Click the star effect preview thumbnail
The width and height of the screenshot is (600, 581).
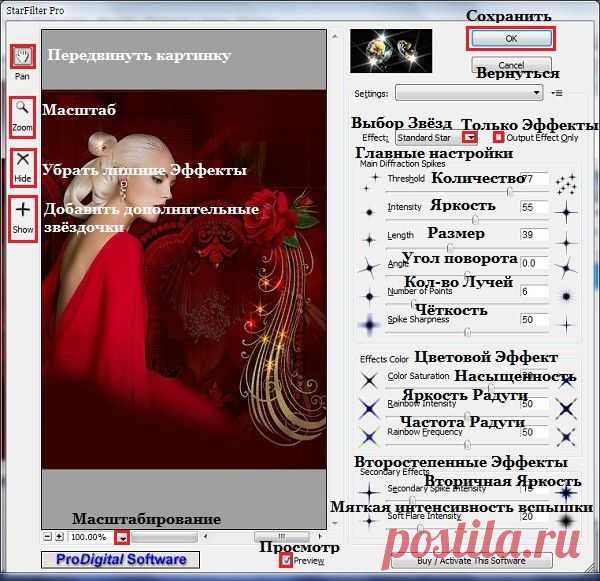(391, 51)
